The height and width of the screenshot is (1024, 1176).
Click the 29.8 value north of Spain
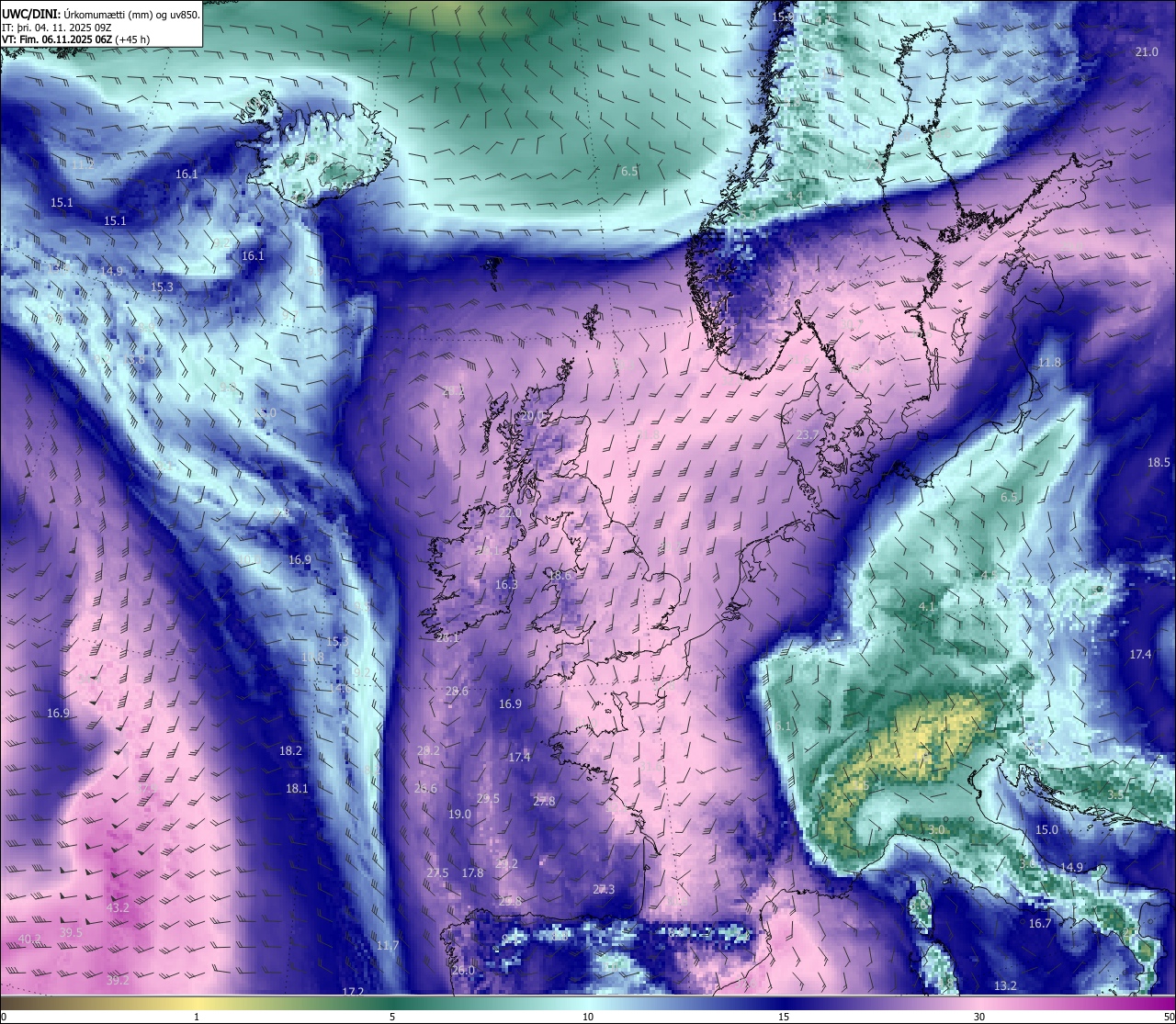[x=510, y=901]
